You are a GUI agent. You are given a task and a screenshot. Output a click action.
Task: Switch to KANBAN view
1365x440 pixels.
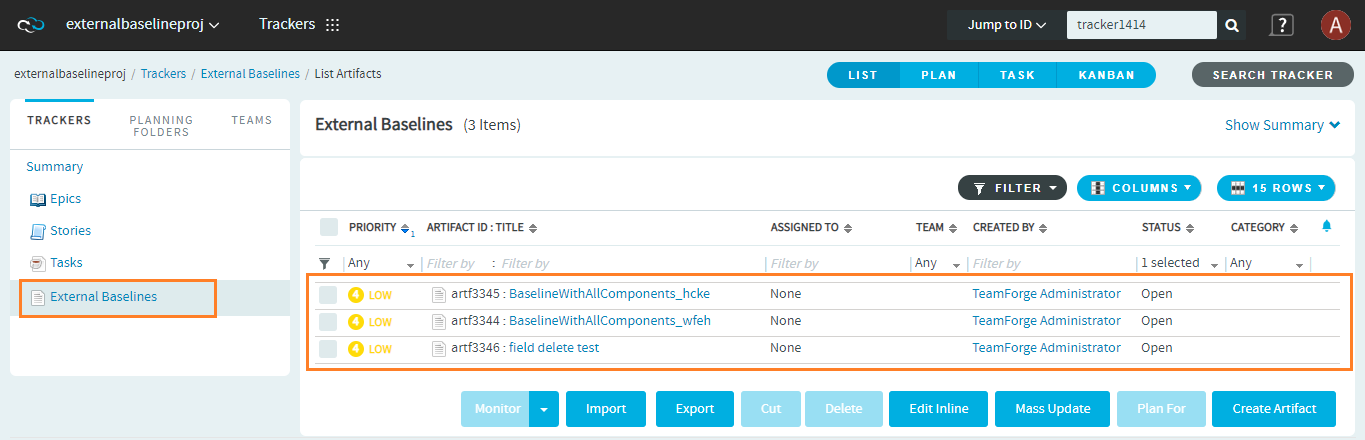1106,75
